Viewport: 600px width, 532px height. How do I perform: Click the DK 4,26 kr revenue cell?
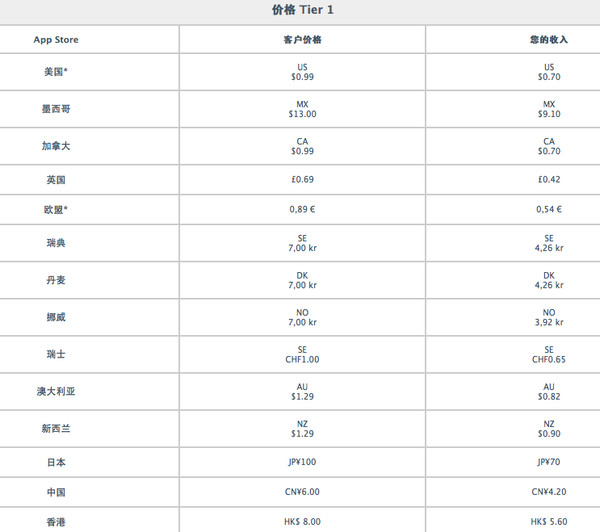[x=549, y=280]
